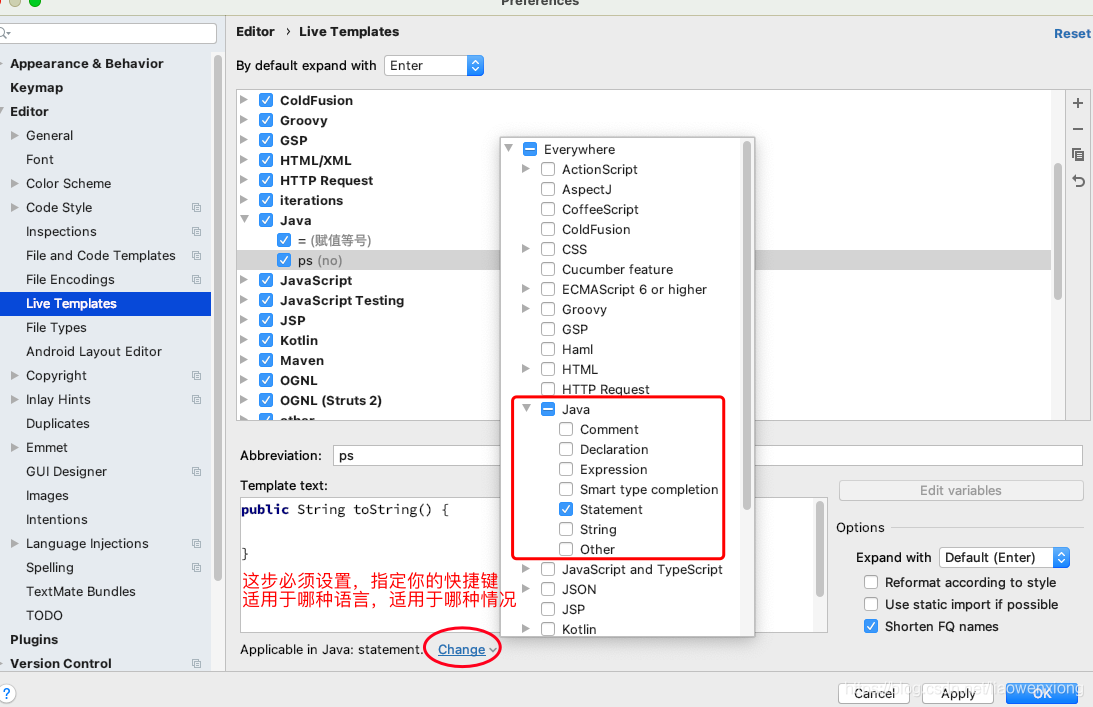1093x707 pixels.
Task: Check the Smart type completion checkbox
Action: pos(566,489)
